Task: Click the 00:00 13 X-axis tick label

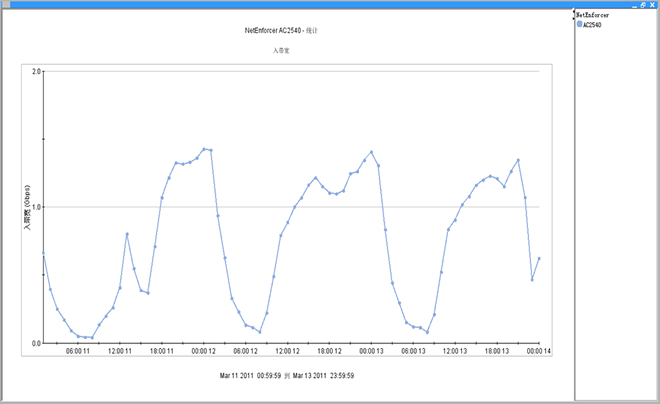Action: click(x=370, y=351)
